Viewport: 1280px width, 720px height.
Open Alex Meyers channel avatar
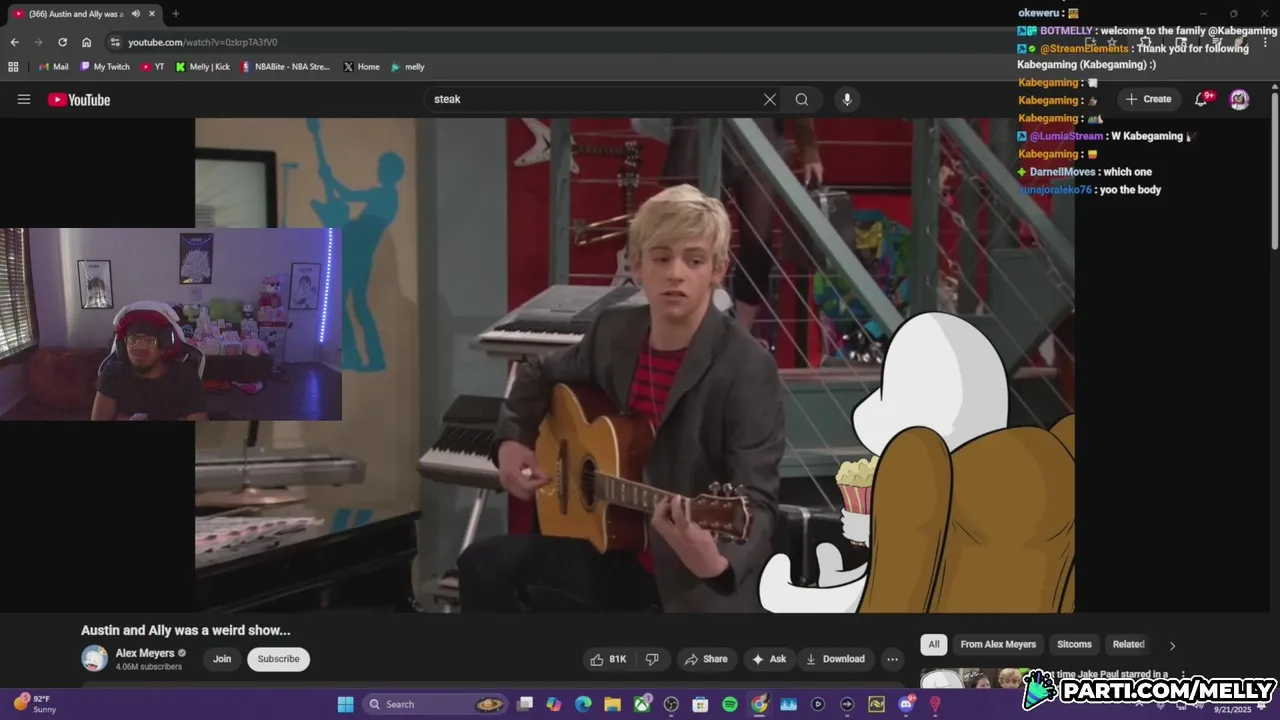tap(95, 658)
